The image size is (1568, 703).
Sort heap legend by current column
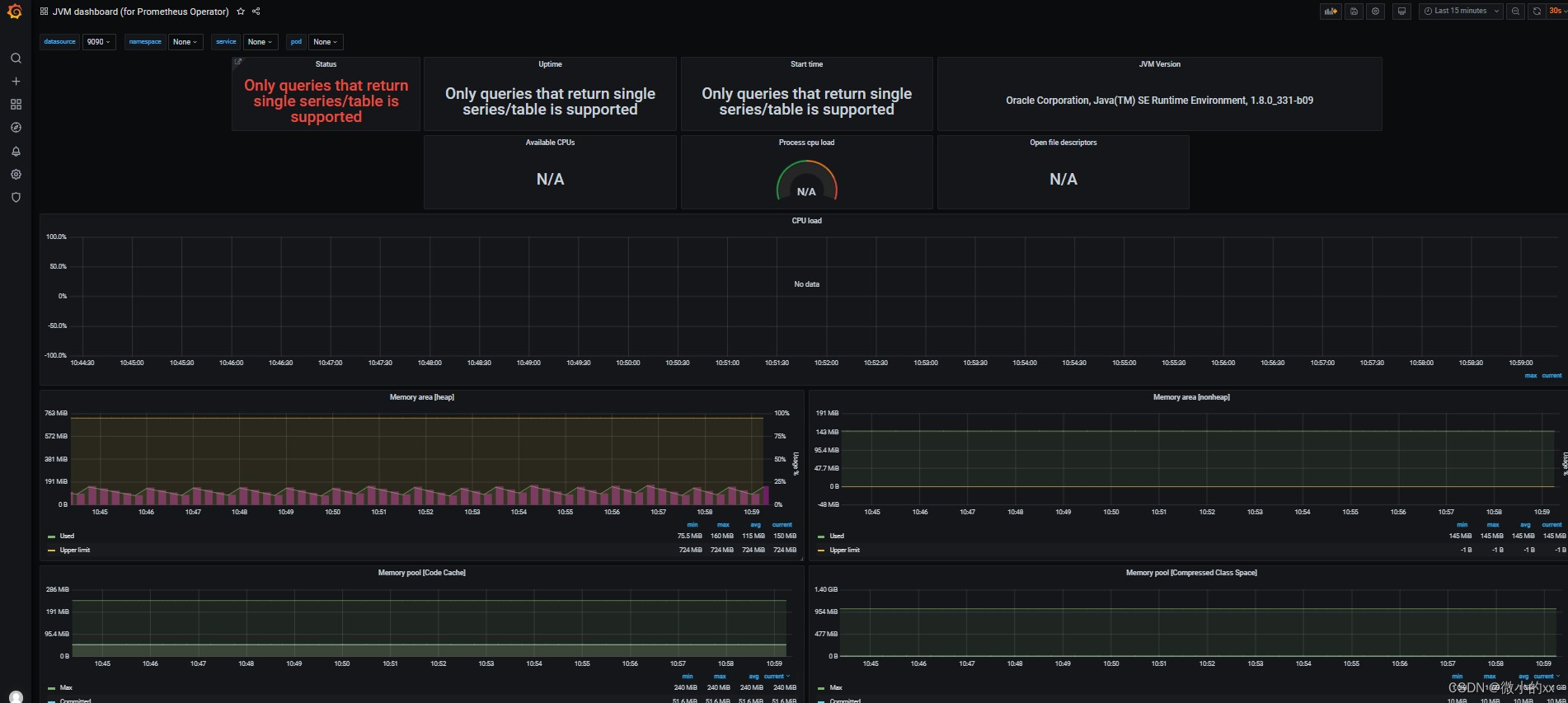(782, 525)
